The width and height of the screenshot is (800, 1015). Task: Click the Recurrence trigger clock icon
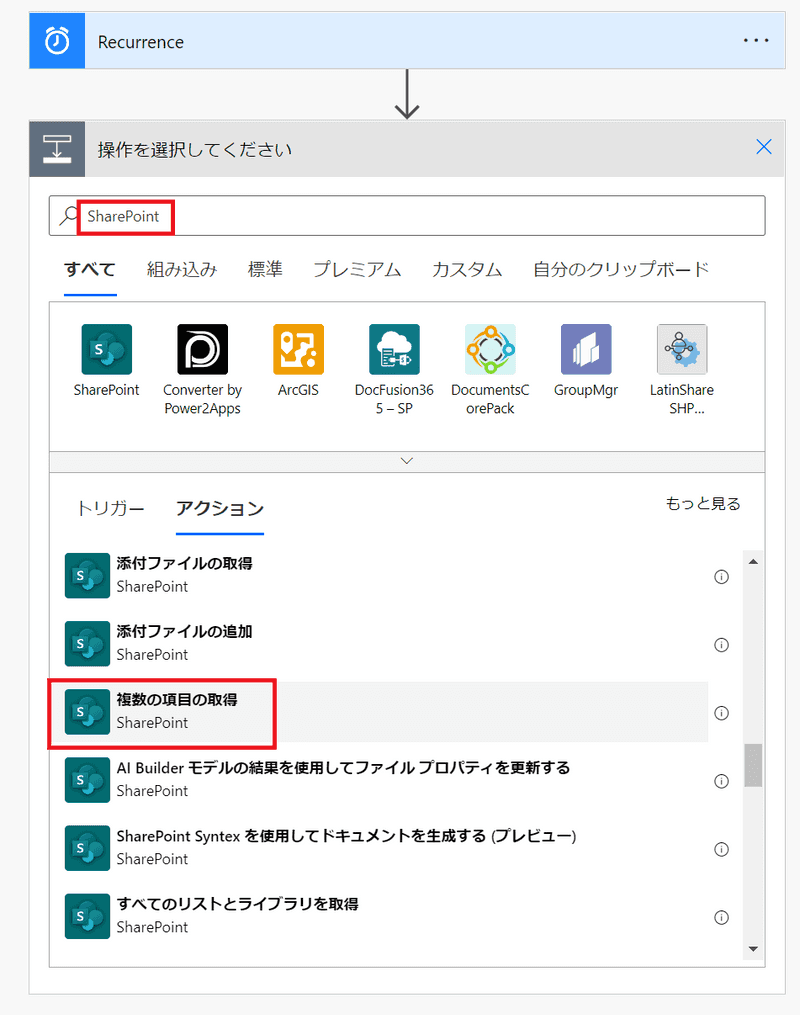(x=57, y=42)
